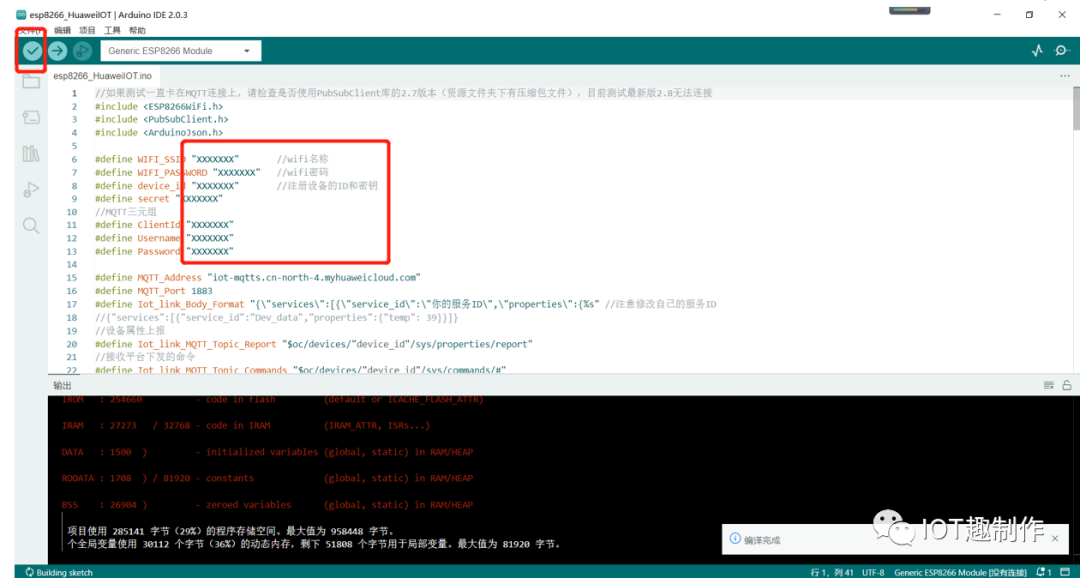Click the ClientId define line
1080x578 pixels.
click(164, 225)
